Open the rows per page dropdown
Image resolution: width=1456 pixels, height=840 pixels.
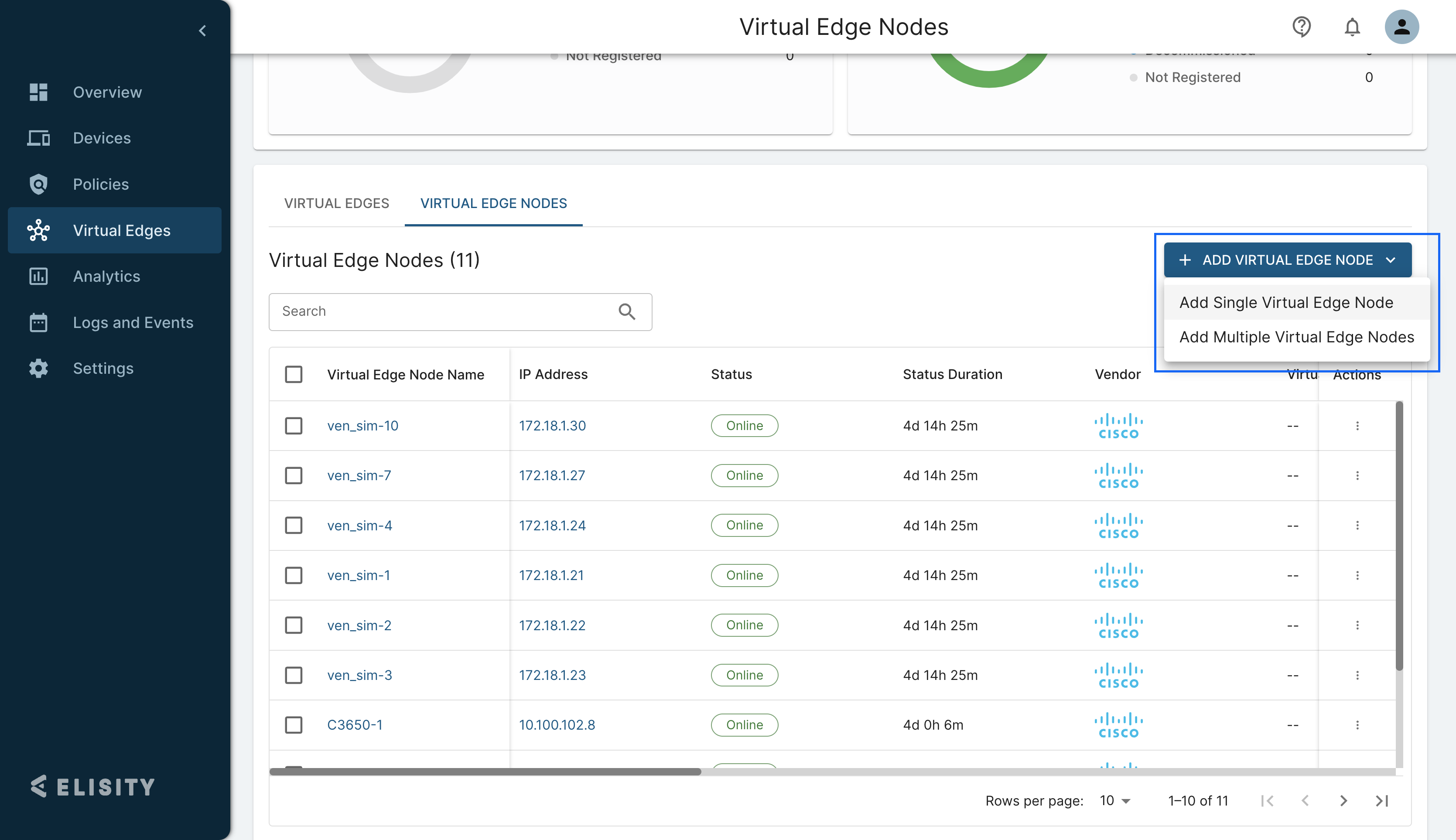pyautogui.click(x=1114, y=801)
